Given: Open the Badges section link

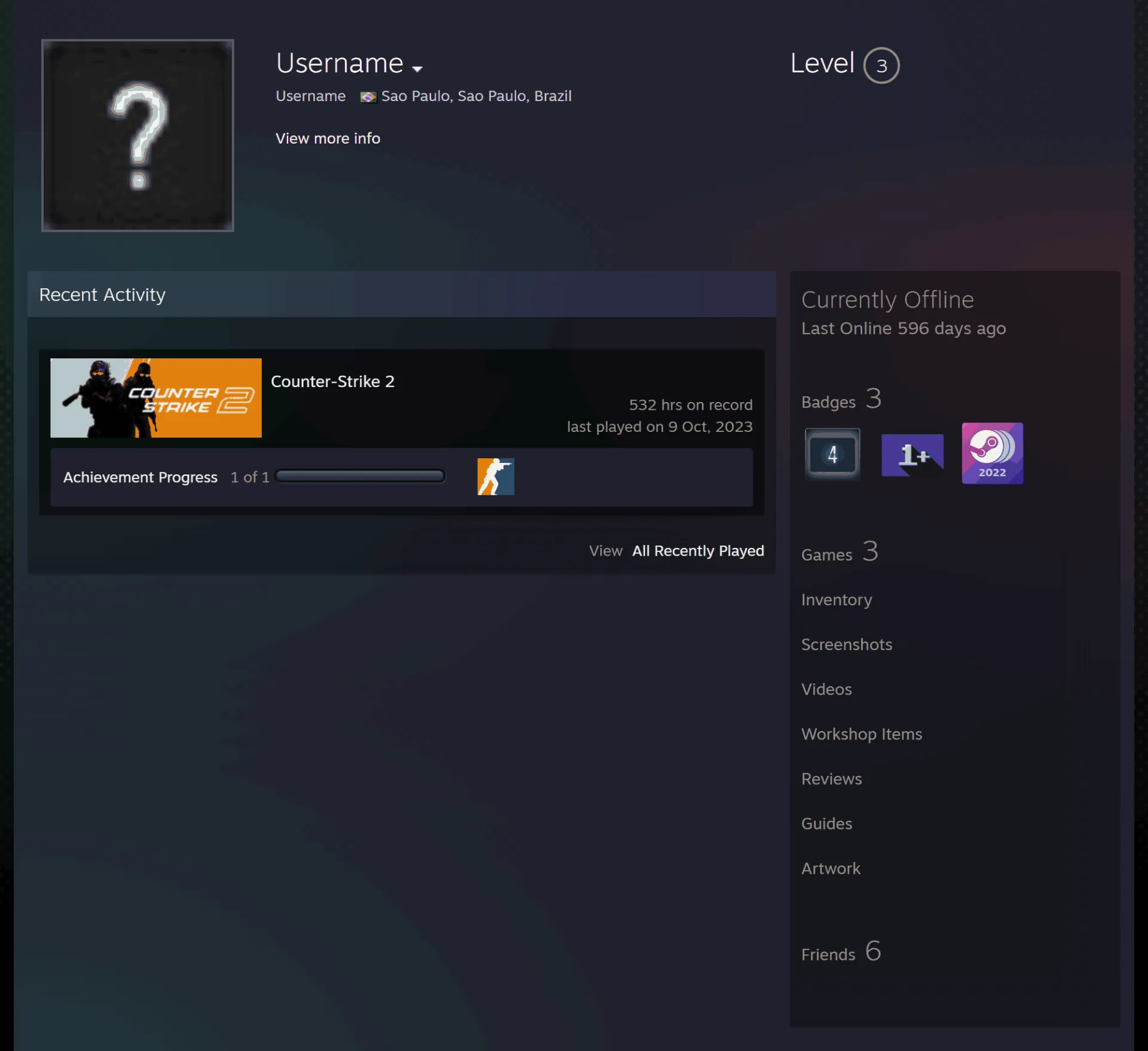Looking at the screenshot, I should (x=841, y=399).
